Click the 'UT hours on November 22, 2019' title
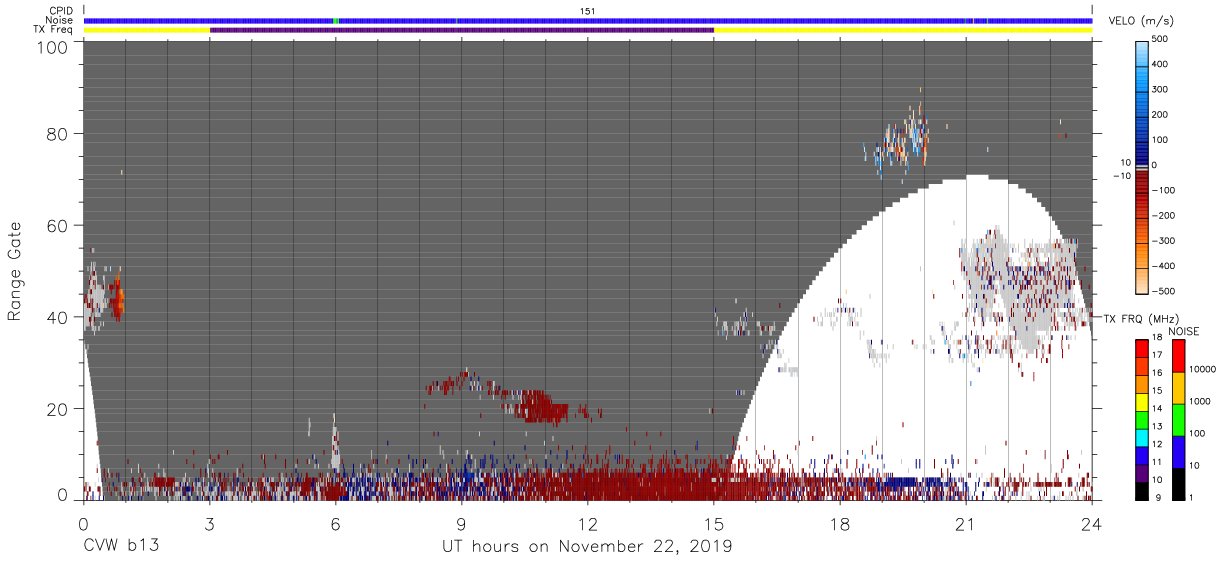This screenshot has height=567, width=1228. 588,547
